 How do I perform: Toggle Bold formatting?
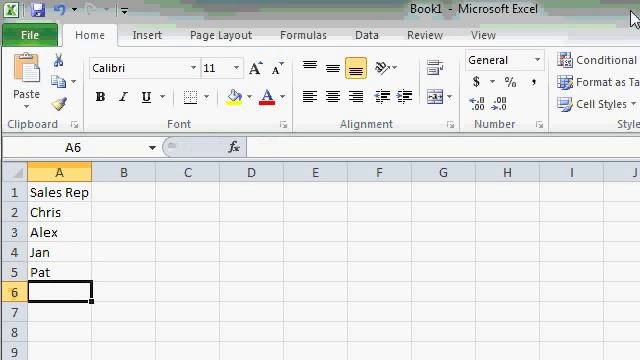pos(100,97)
